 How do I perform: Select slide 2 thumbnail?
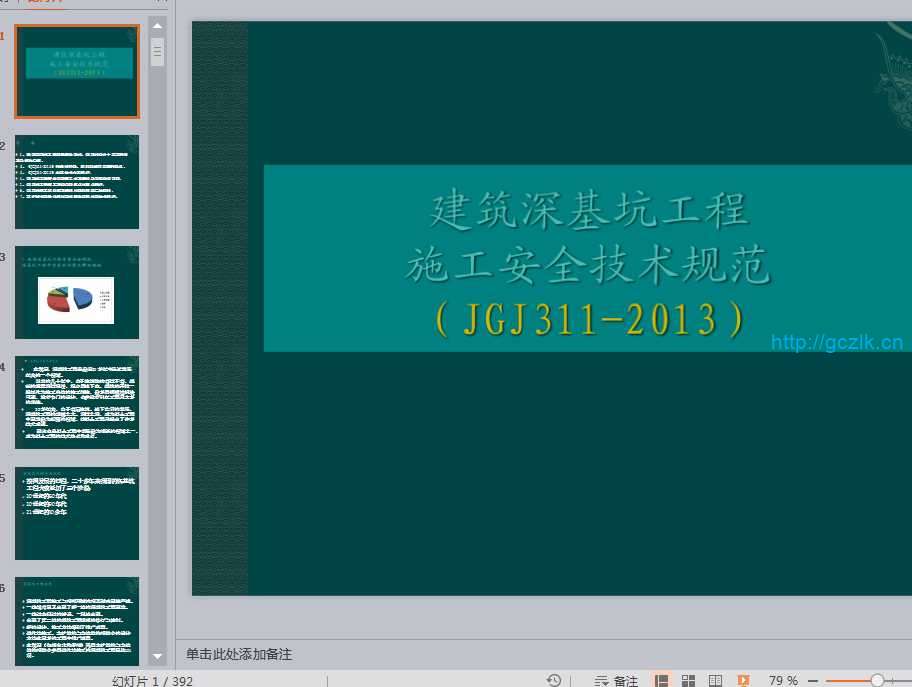[x=77, y=182]
